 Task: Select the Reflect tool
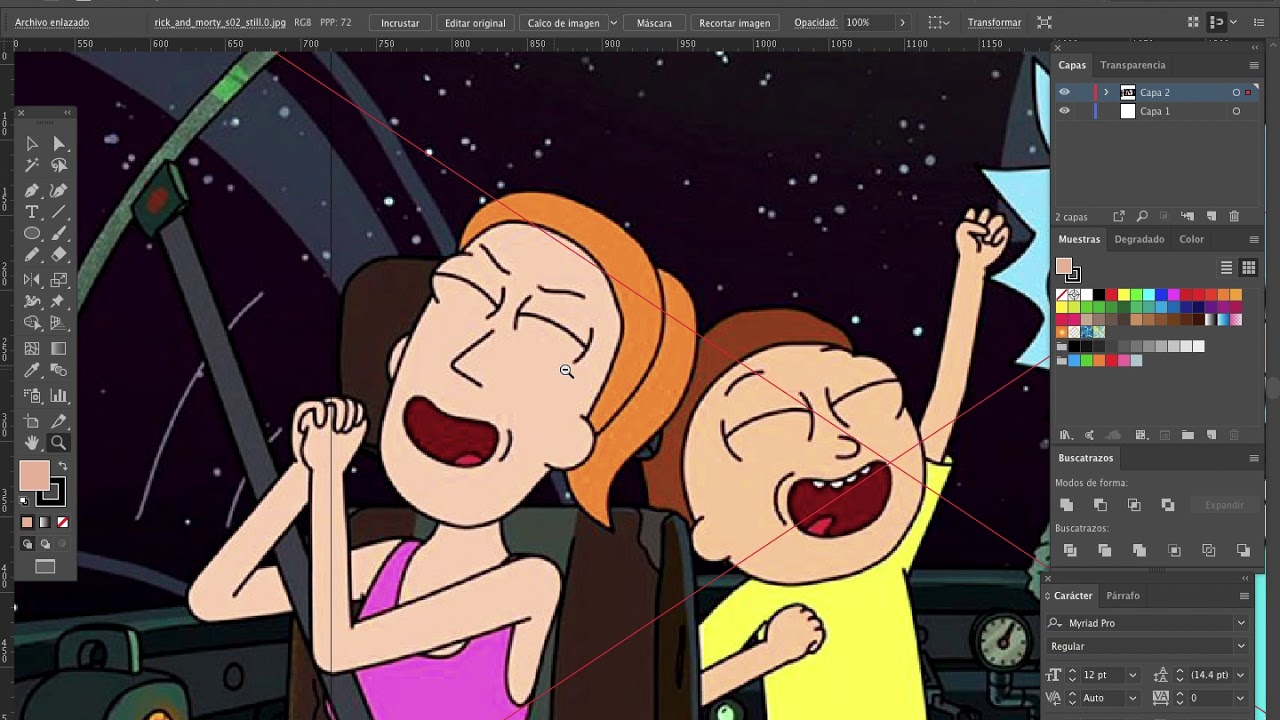click(32, 280)
